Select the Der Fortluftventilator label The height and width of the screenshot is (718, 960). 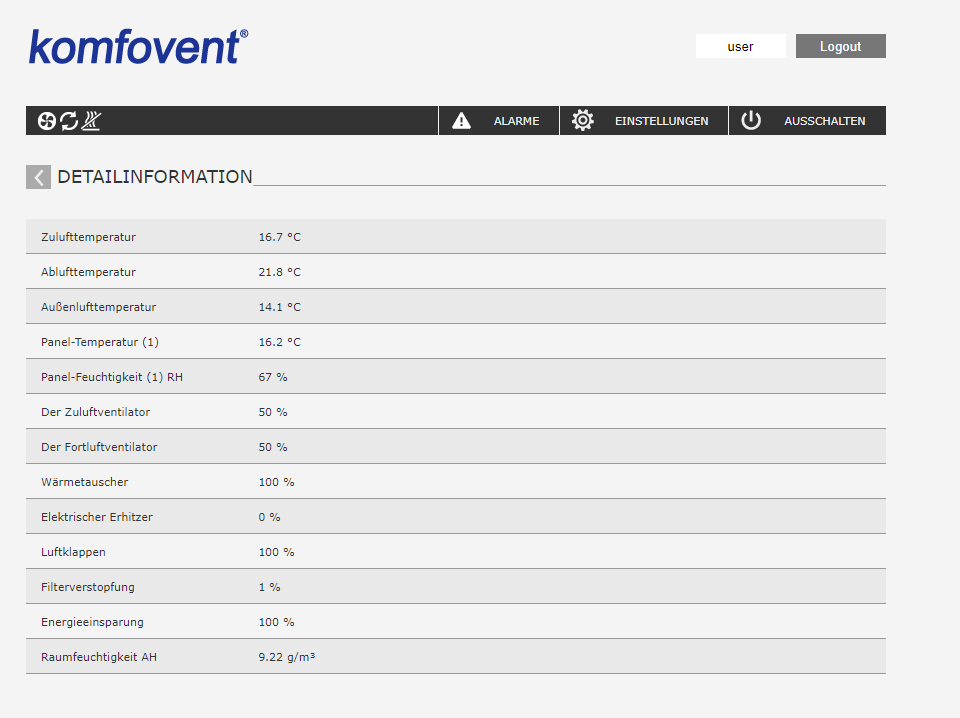[99, 447]
